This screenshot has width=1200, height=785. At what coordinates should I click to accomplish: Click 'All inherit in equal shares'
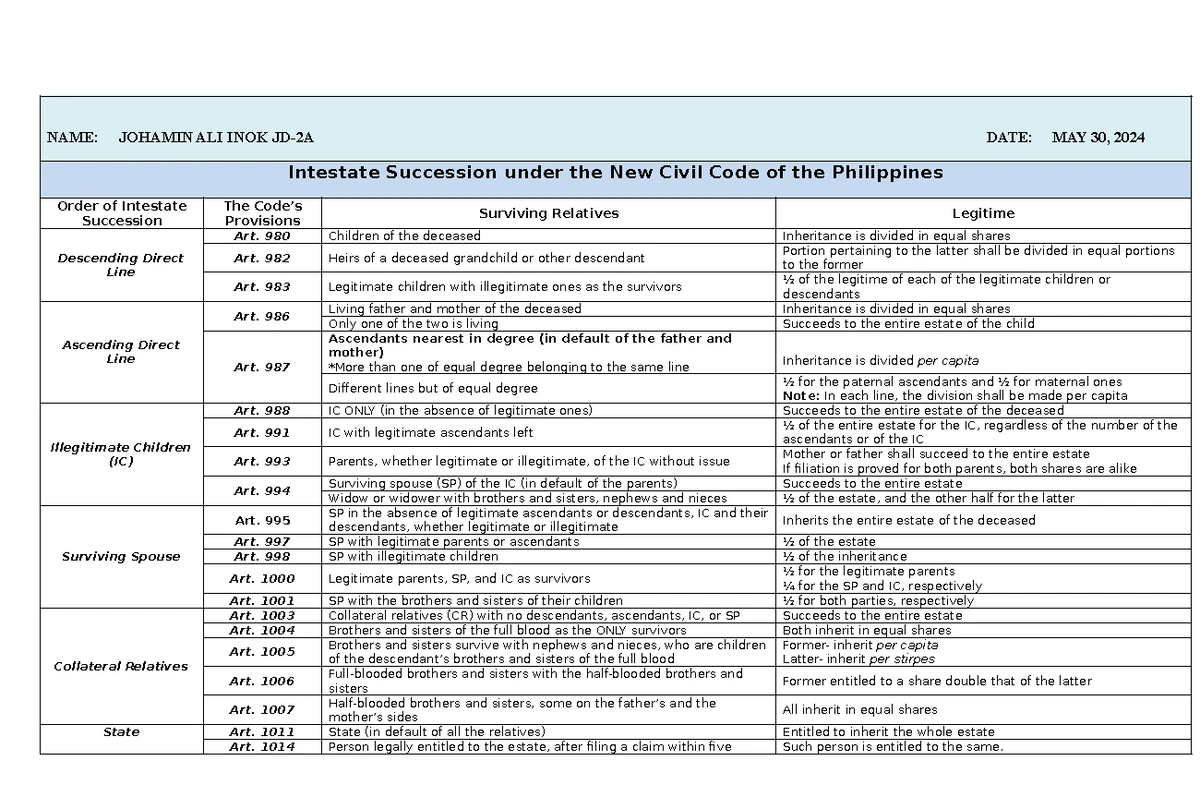pos(860,710)
